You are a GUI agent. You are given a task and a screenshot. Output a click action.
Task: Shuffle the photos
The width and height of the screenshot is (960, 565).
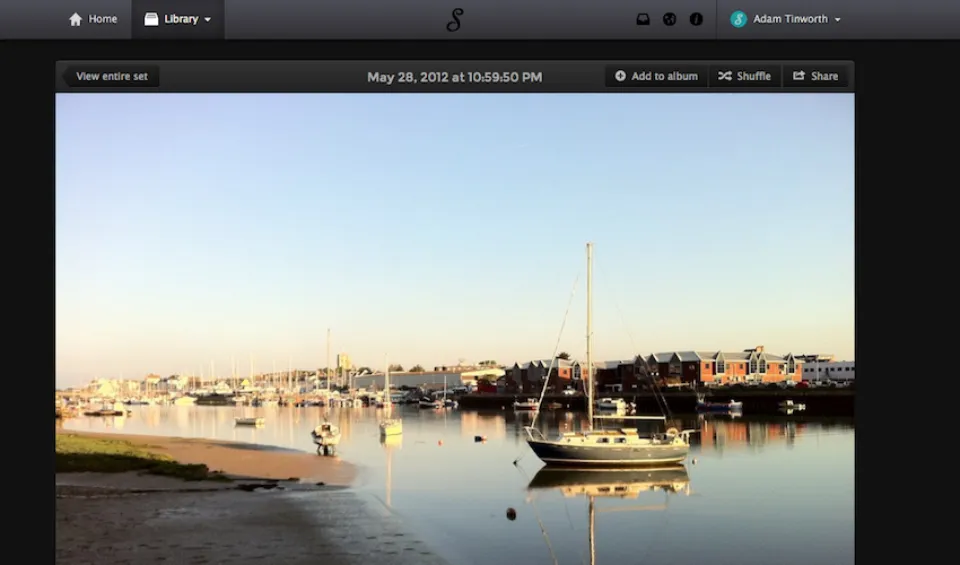[744, 77]
